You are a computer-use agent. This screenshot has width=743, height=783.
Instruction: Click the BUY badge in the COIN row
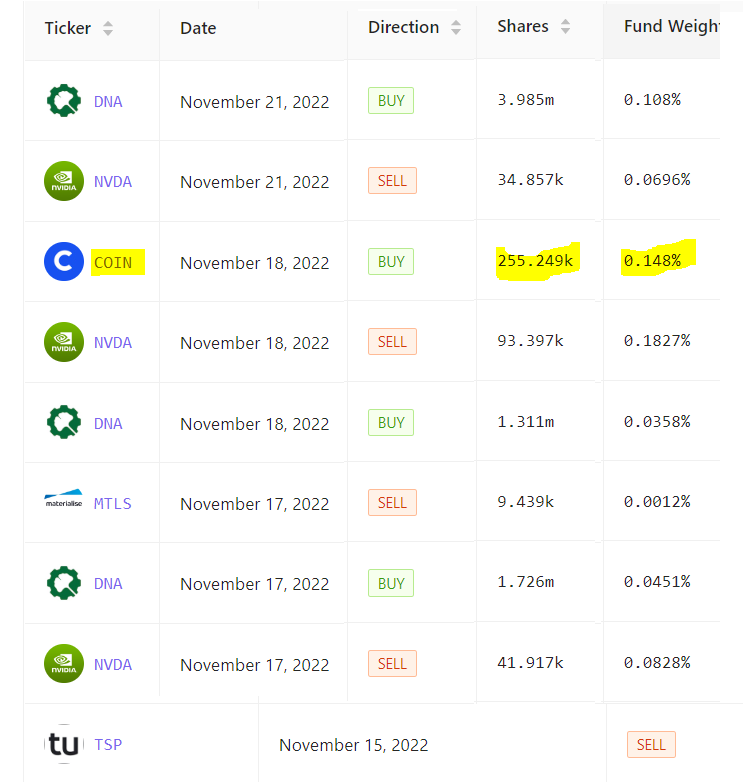click(x=391, y=261)
